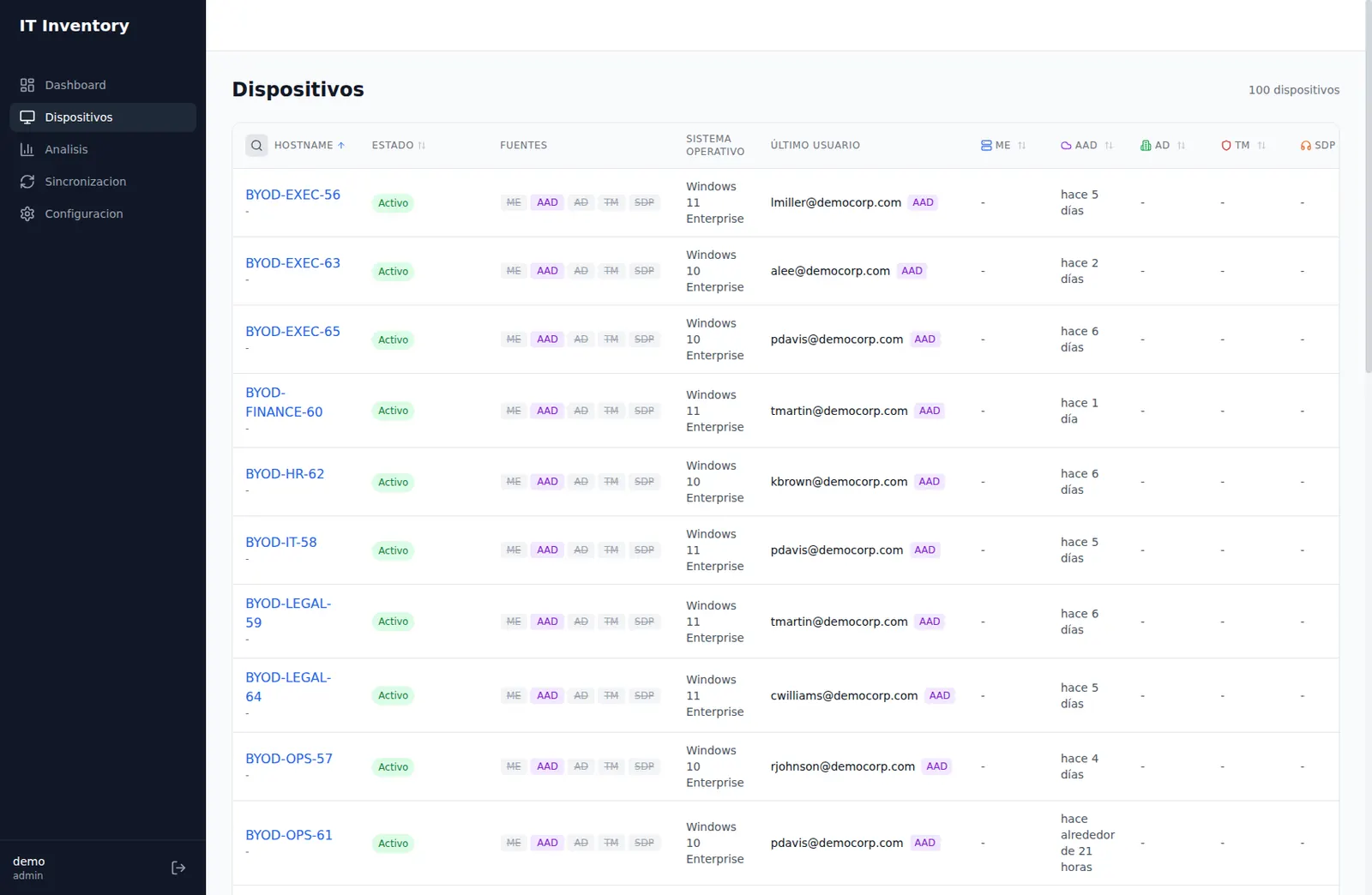
Task: Click the Configuracion gear icon
Action: point(27,213)
